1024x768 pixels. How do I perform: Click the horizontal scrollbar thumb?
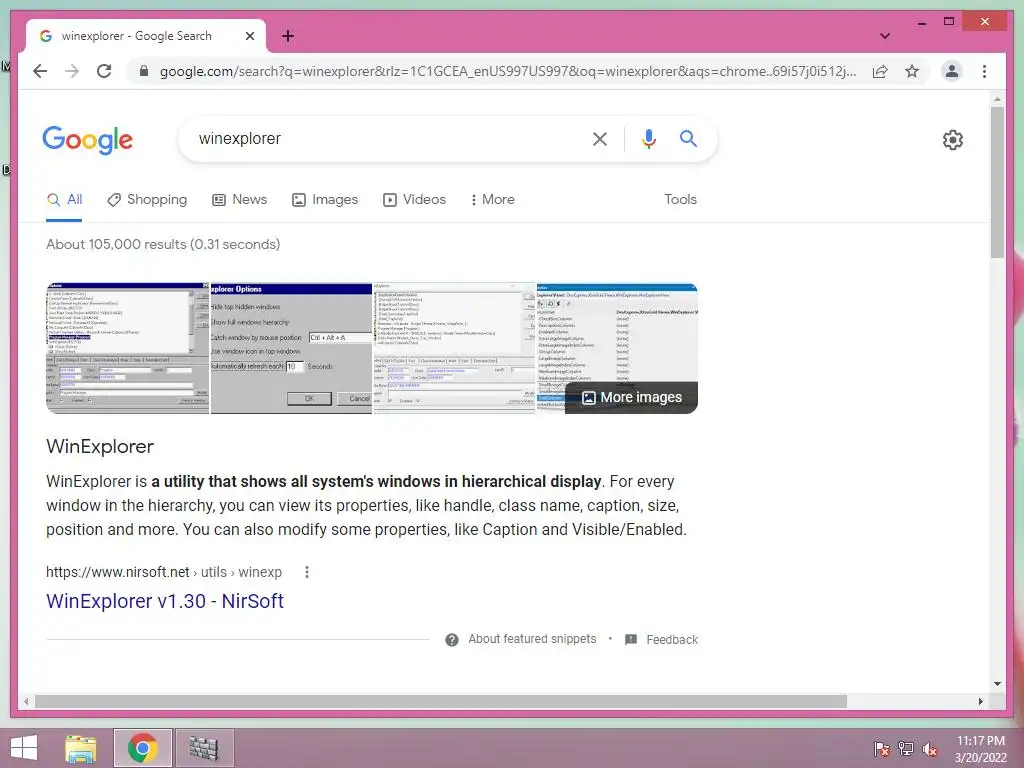coord(441,701)
